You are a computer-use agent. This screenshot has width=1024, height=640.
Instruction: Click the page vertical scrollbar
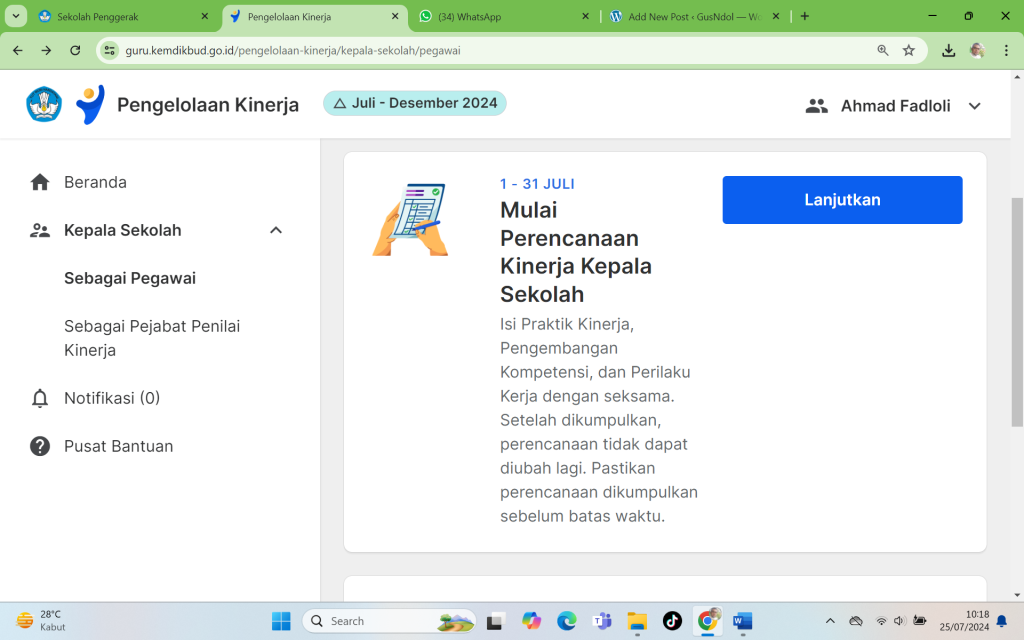pos(1017,310)
